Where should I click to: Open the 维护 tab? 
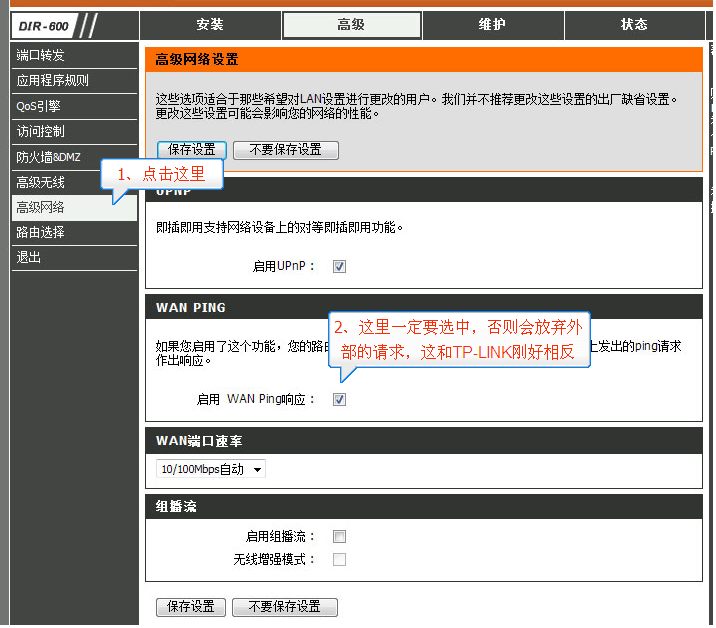click(493, 25)
